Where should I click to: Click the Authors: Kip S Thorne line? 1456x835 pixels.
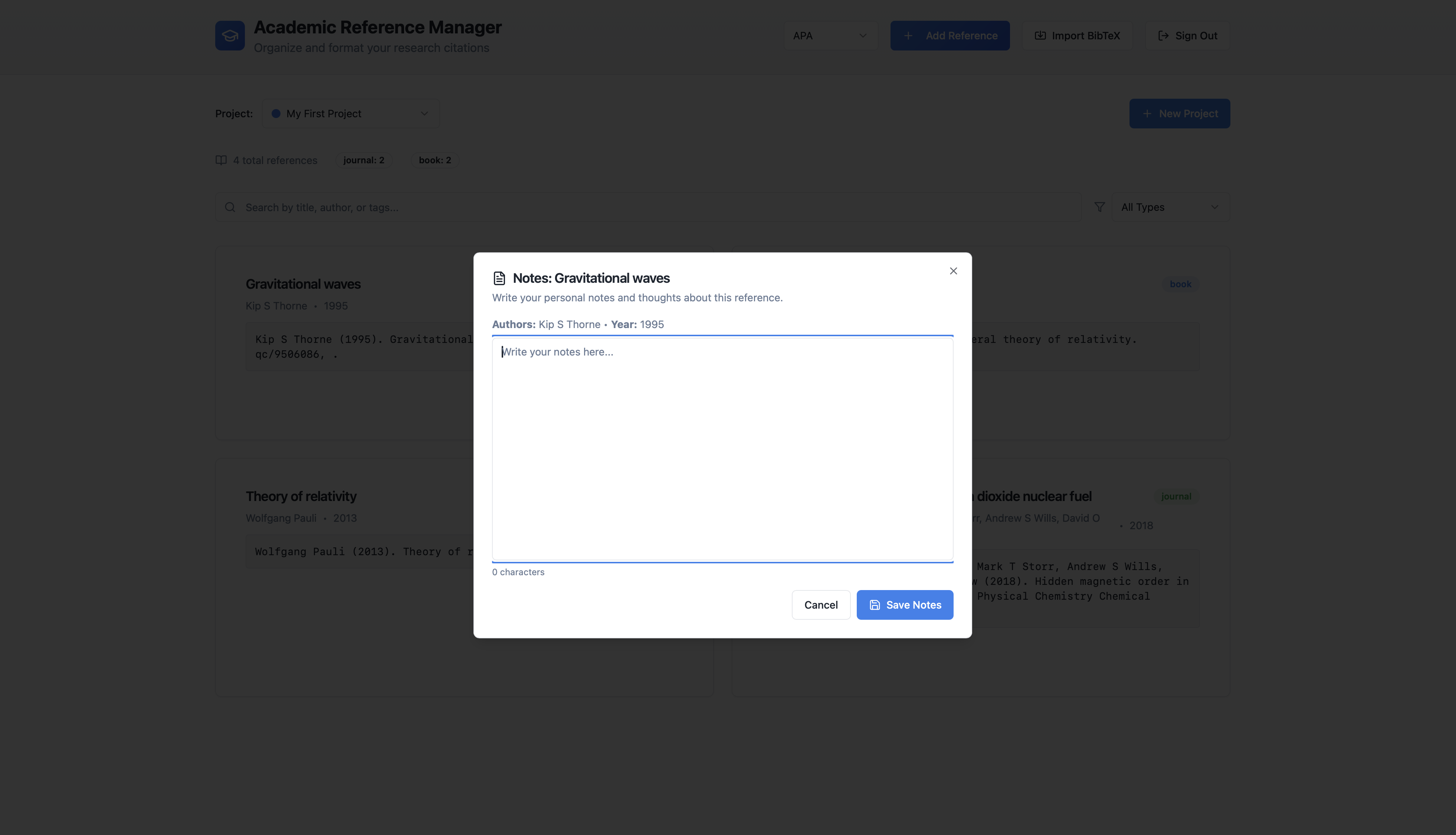pos(578,324)
